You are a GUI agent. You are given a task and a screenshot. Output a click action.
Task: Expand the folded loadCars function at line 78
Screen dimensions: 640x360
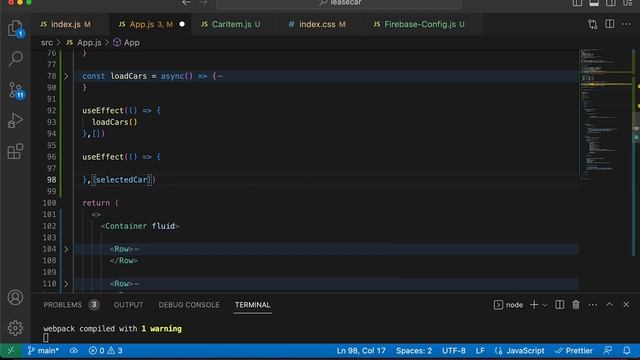pos(66,76)
